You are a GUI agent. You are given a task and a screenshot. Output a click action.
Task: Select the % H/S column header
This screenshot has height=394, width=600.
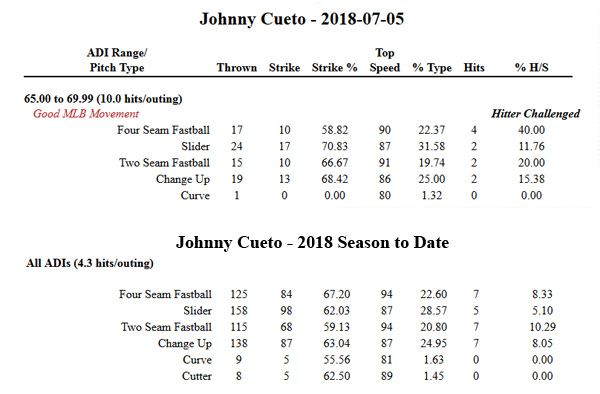pyautogui.click(x=532, y=68)
